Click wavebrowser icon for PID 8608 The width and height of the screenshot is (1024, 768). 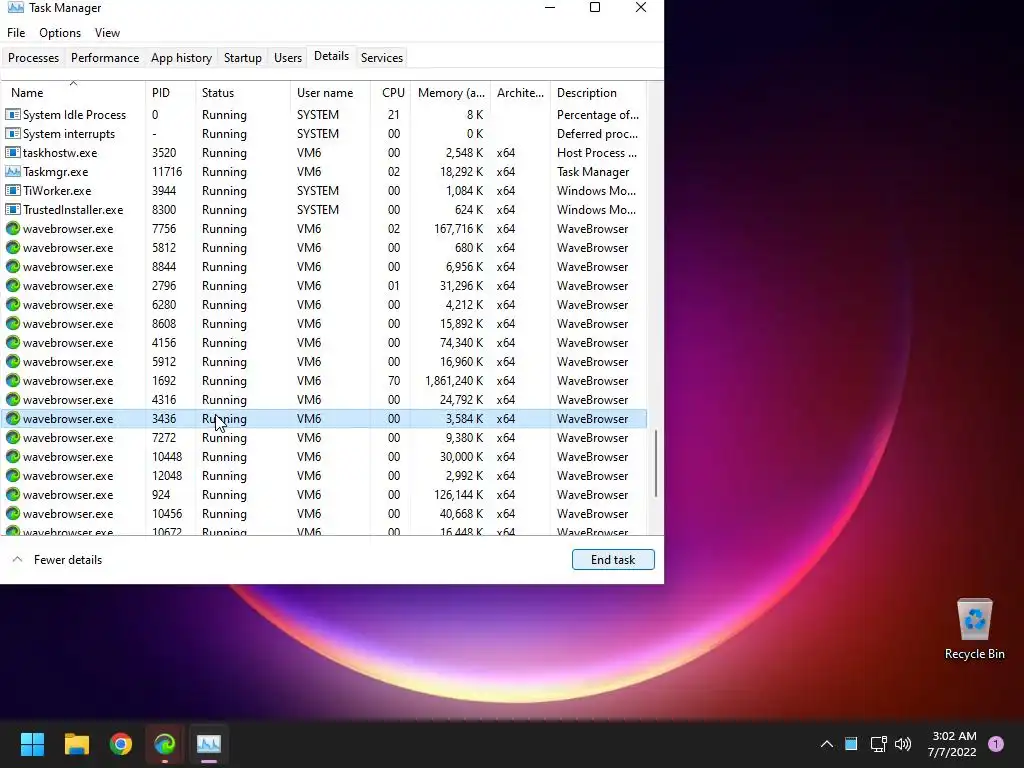[12, 323]
